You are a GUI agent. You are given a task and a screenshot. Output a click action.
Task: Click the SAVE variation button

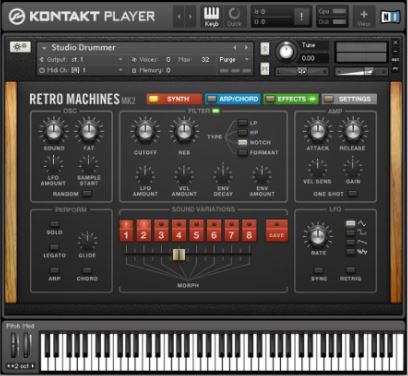point(276,230)
